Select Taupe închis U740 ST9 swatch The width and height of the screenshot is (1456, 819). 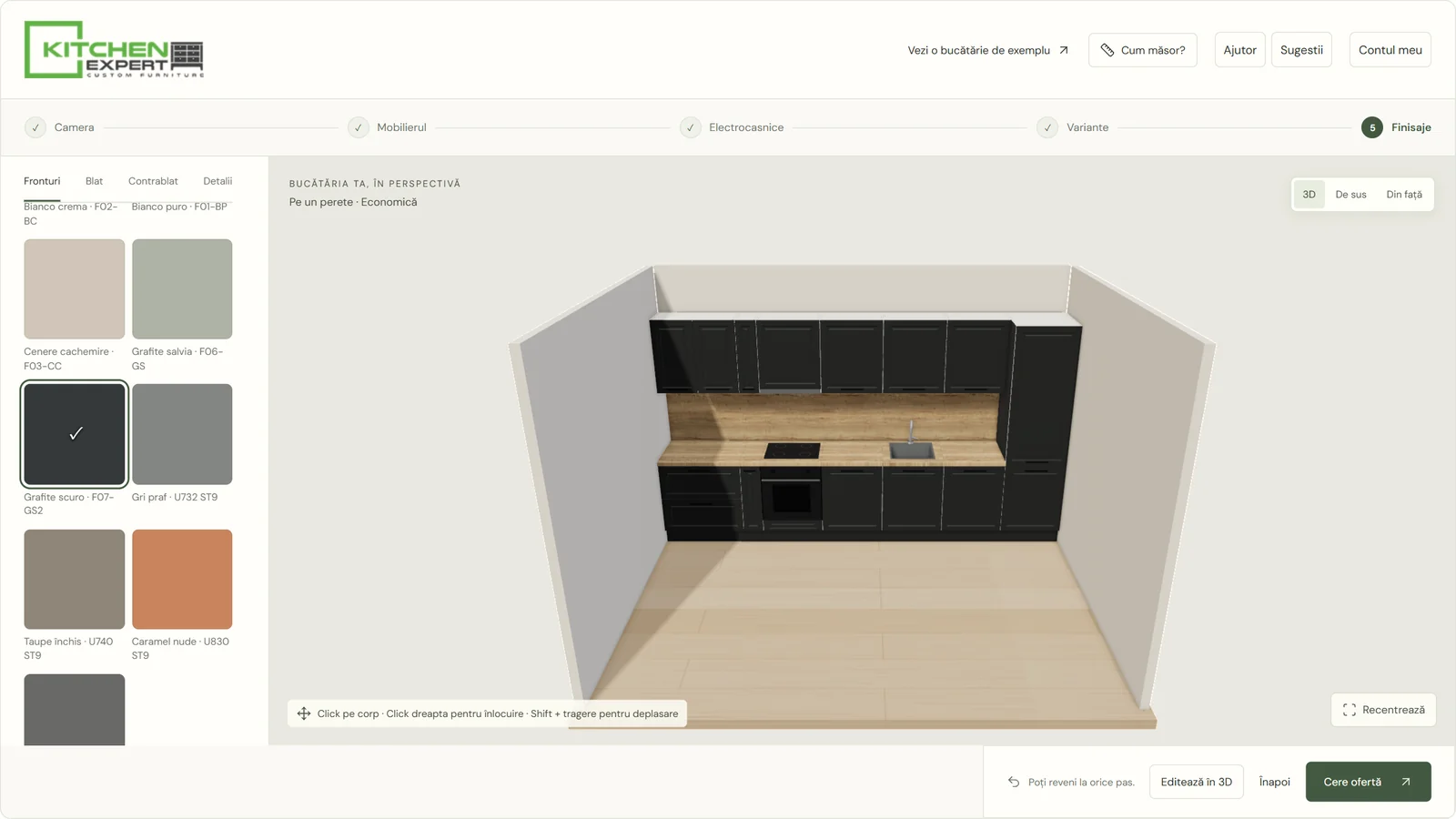(74, 579)
